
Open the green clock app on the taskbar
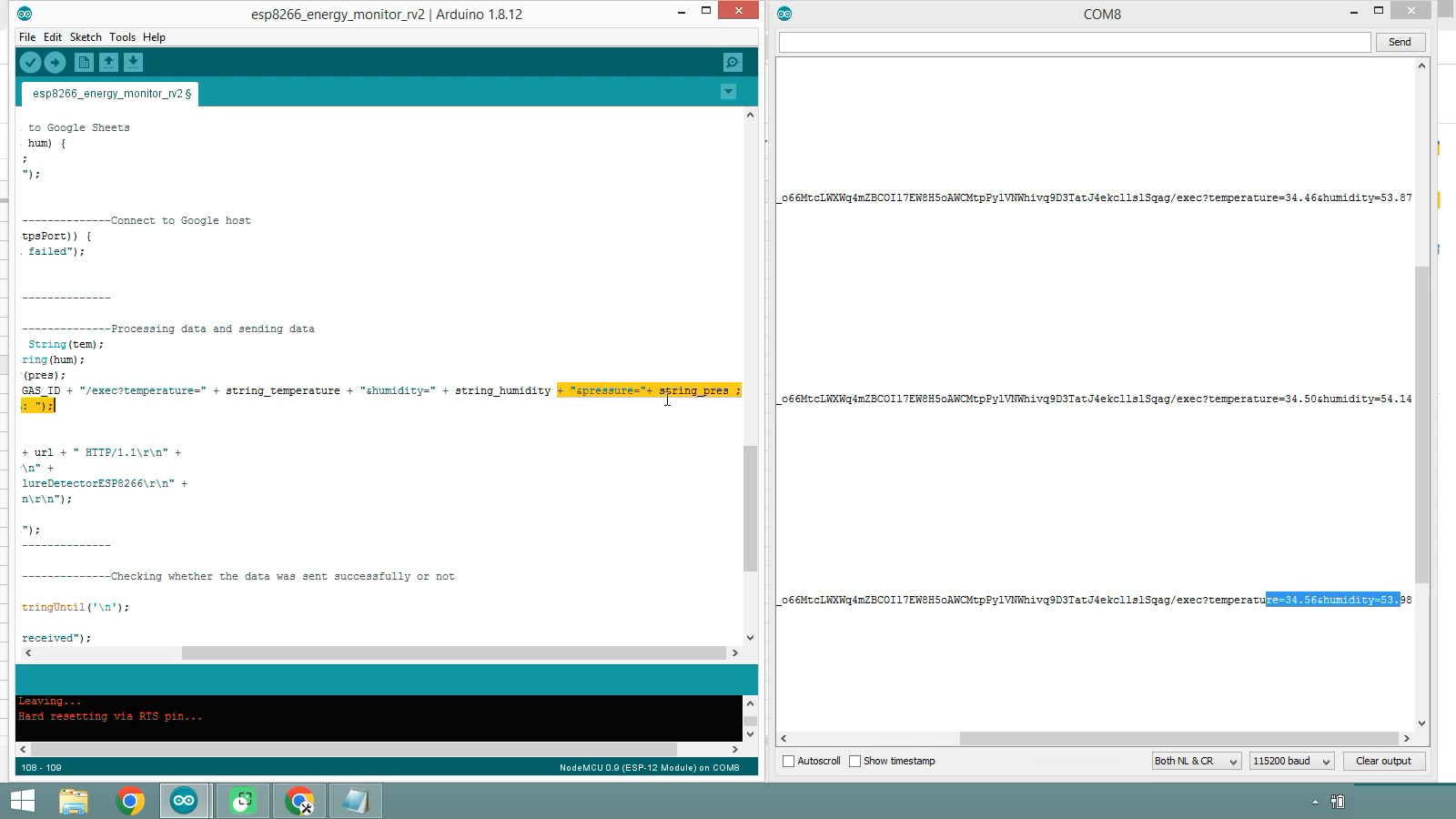[242, 801]
